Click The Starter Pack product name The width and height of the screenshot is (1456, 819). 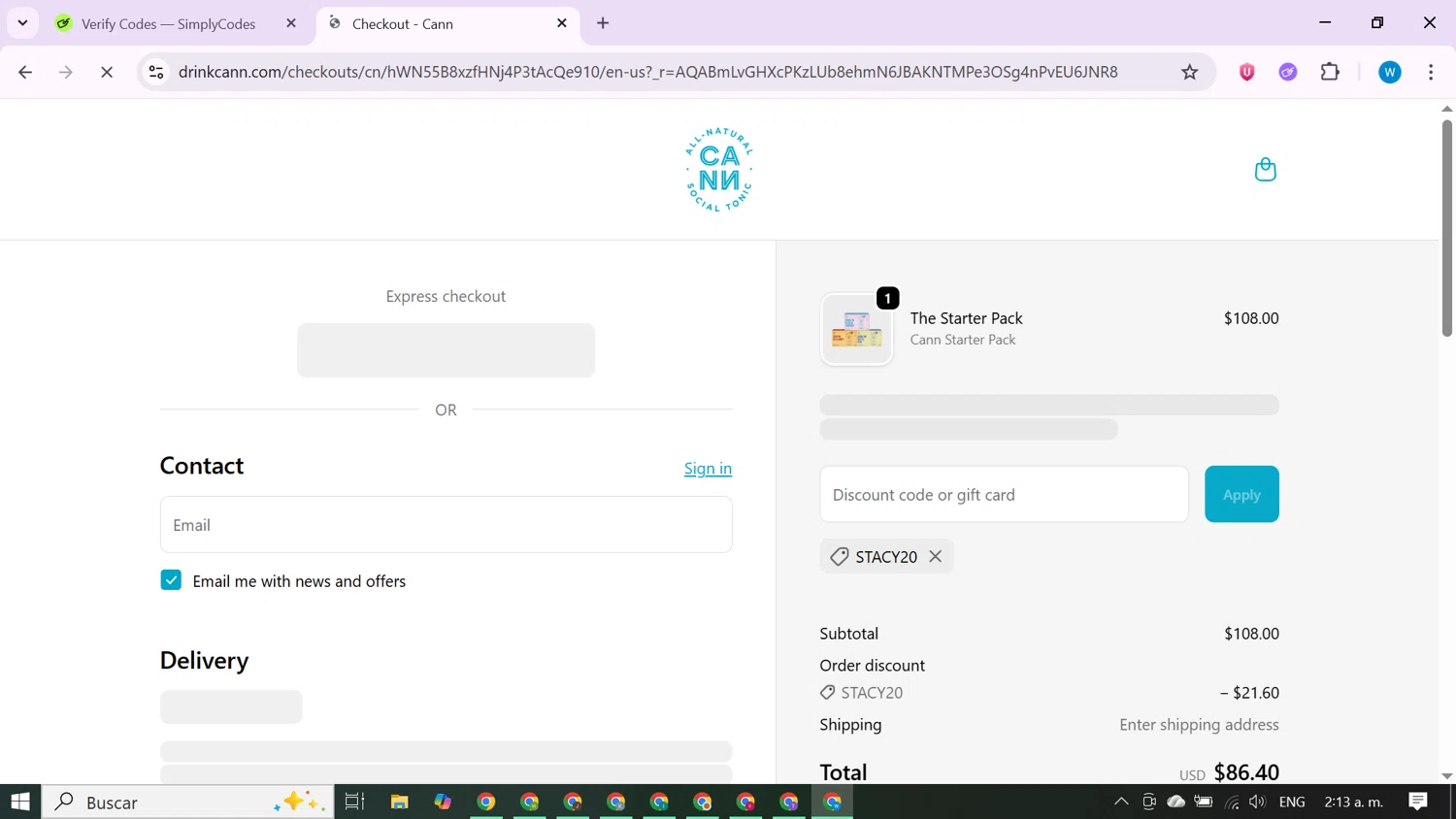click(966, 318)
